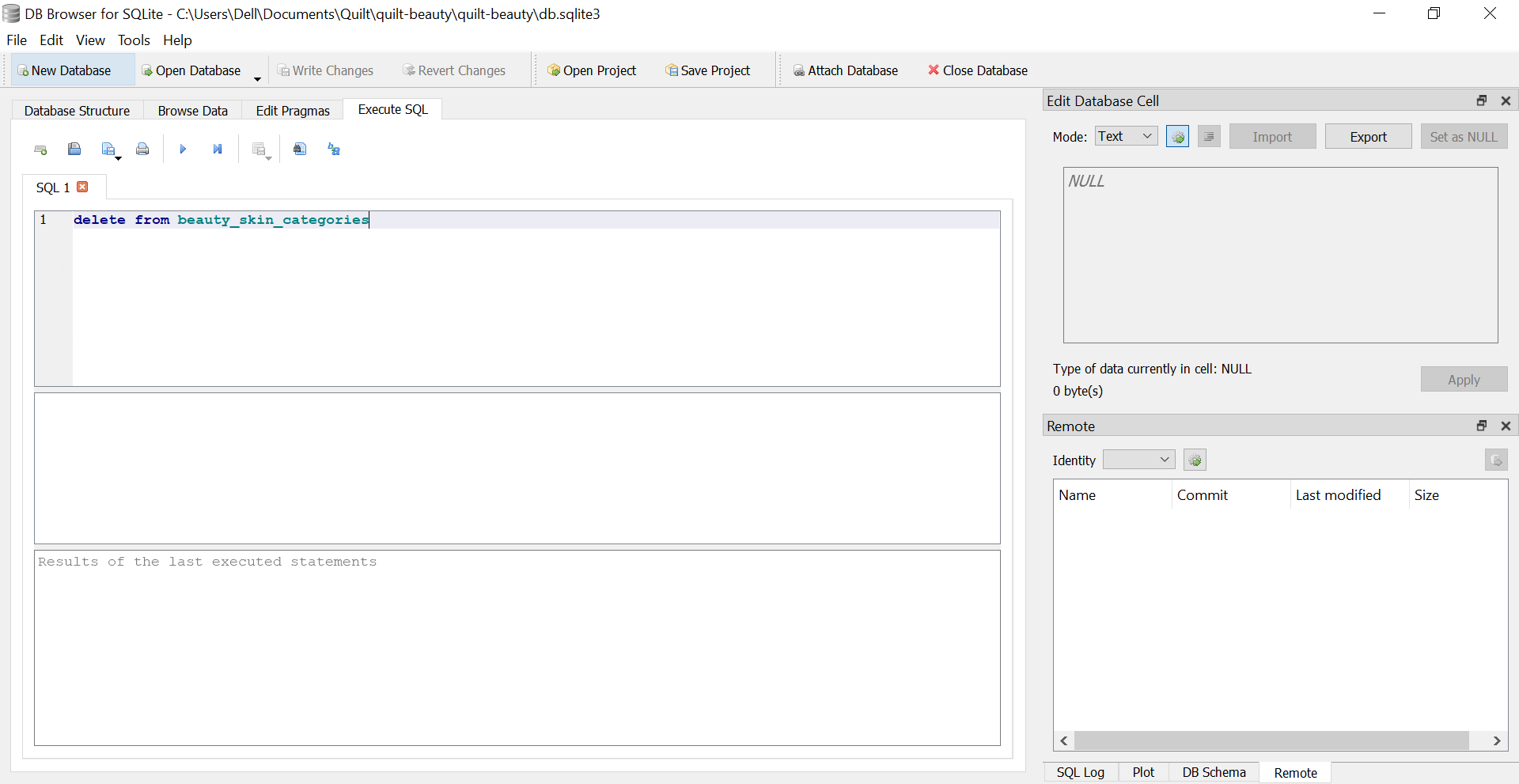Viewport: 1519px width, 784px height.
Task: Switch to Database Structure tab
Action: [77, 111]
